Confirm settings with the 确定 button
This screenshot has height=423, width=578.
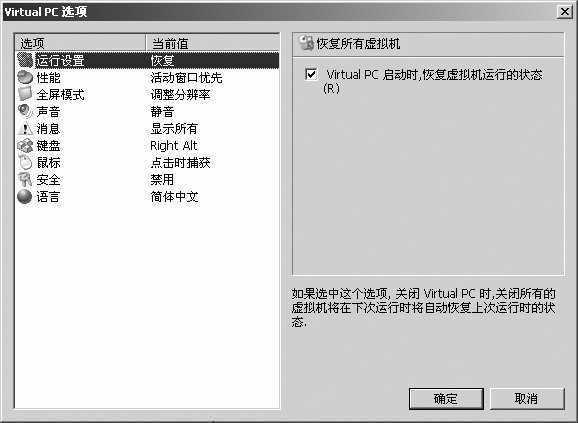446,398
